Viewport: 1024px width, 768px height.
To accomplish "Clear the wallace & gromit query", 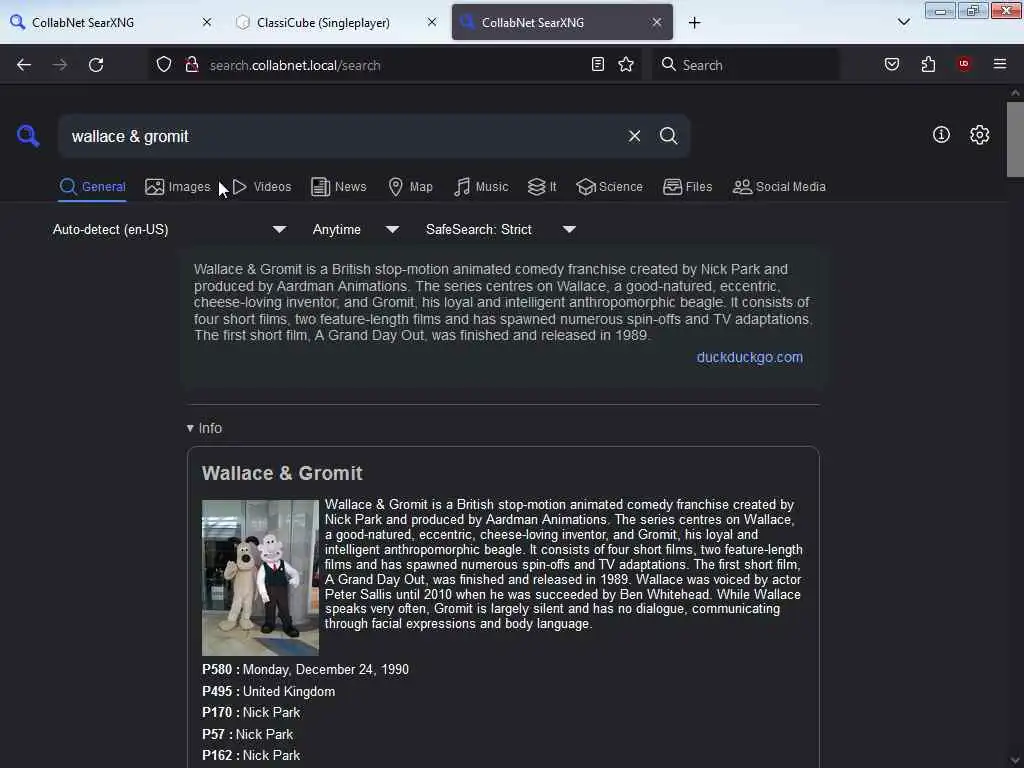I will (634, 136).
